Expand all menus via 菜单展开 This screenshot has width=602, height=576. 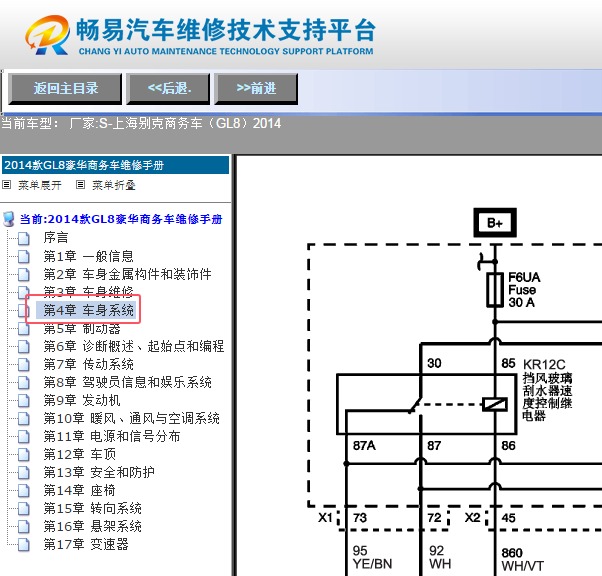[x=40, y=185]
